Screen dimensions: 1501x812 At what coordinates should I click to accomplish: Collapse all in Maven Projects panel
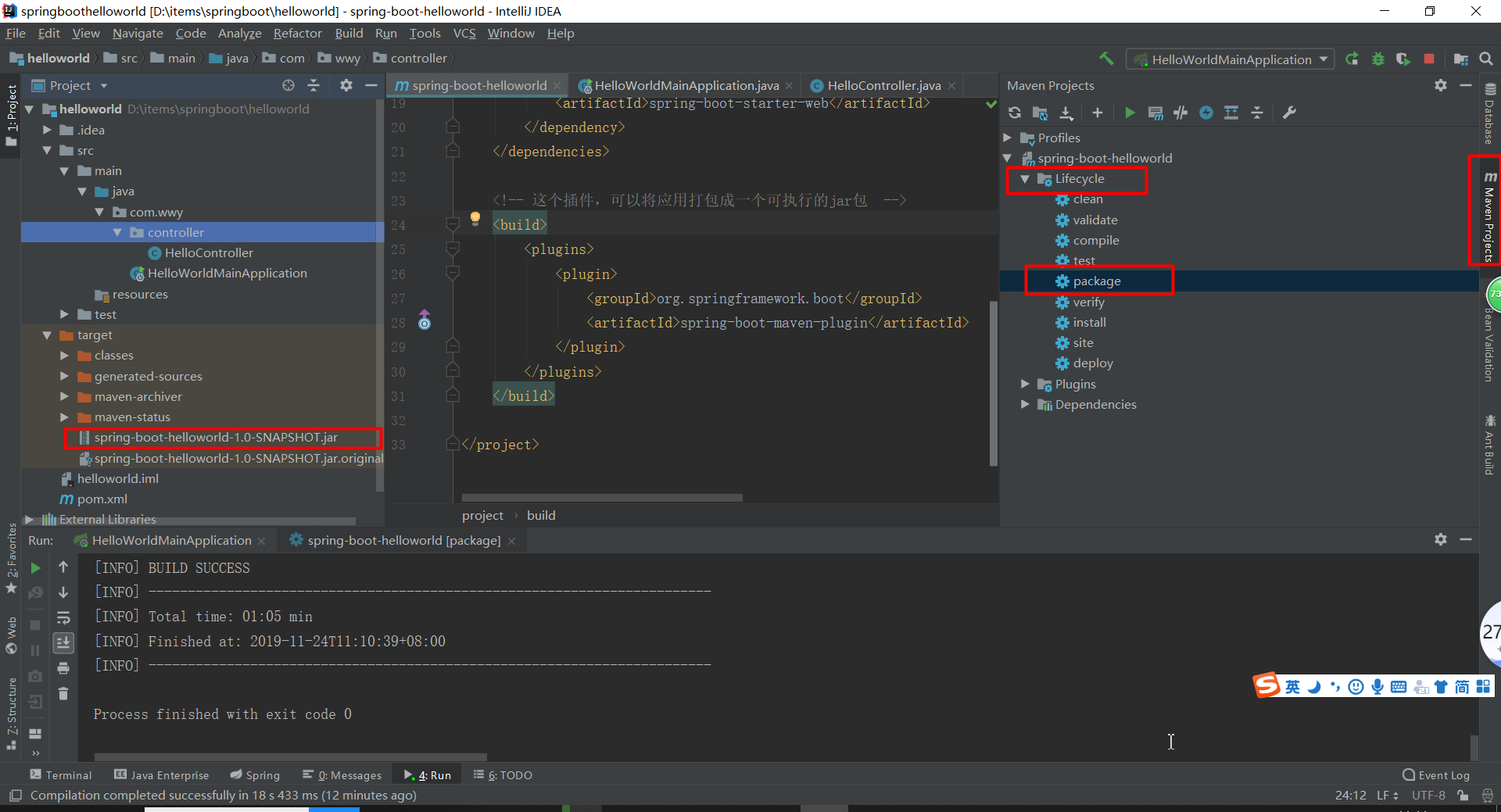[x=1257, y=113]
